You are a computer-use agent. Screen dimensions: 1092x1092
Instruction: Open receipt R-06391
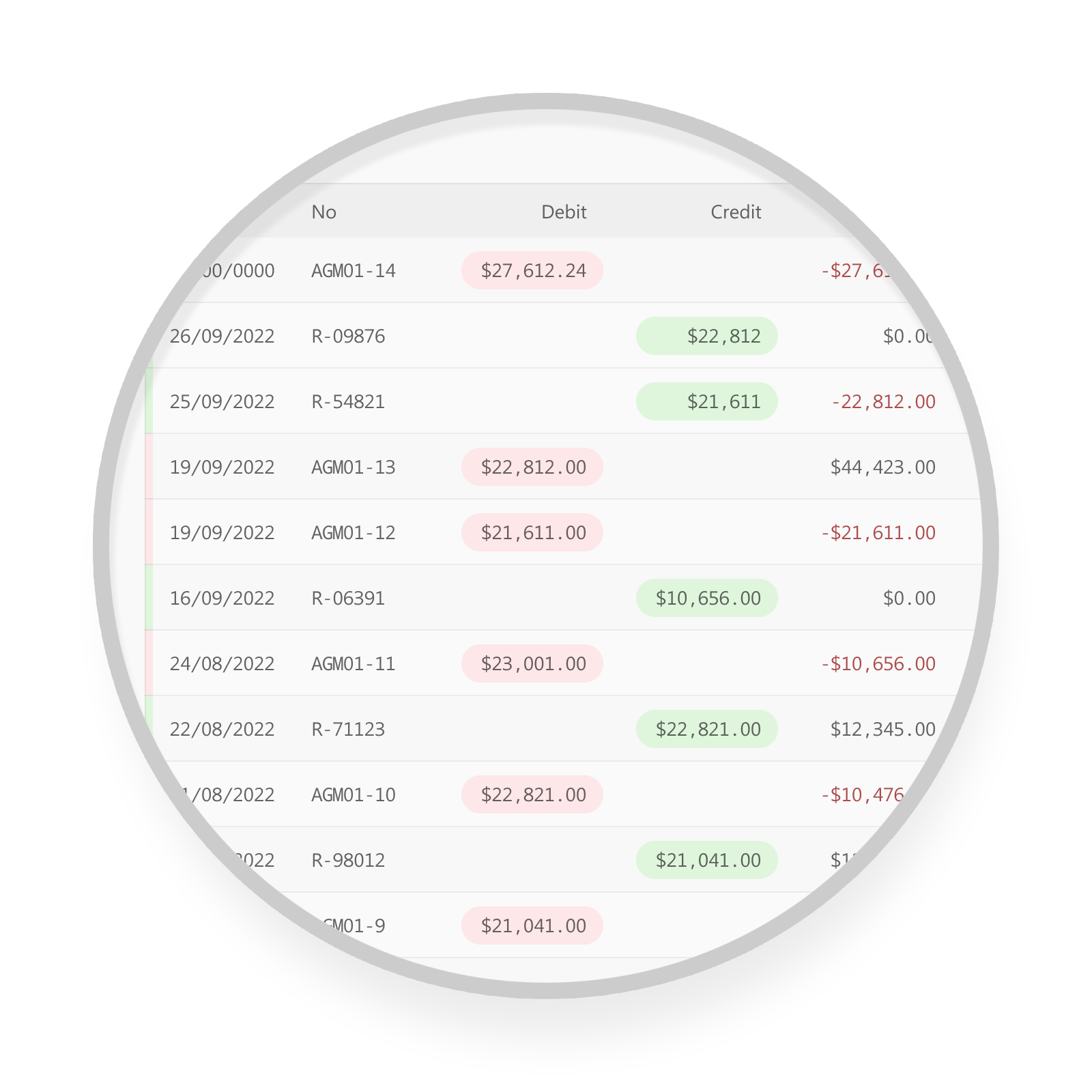348,599
